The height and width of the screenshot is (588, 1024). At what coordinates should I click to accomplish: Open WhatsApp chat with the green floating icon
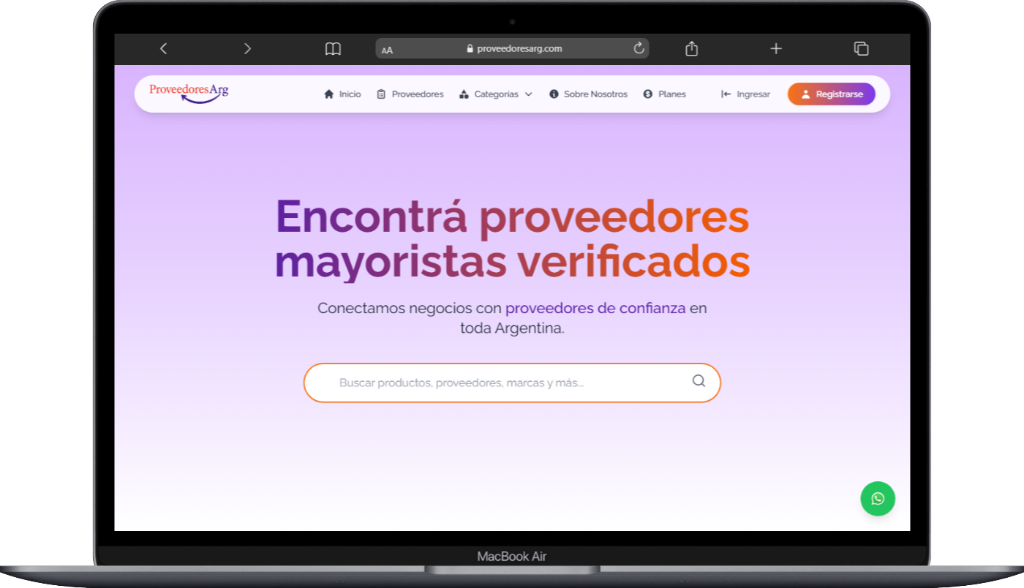point(878,498)
